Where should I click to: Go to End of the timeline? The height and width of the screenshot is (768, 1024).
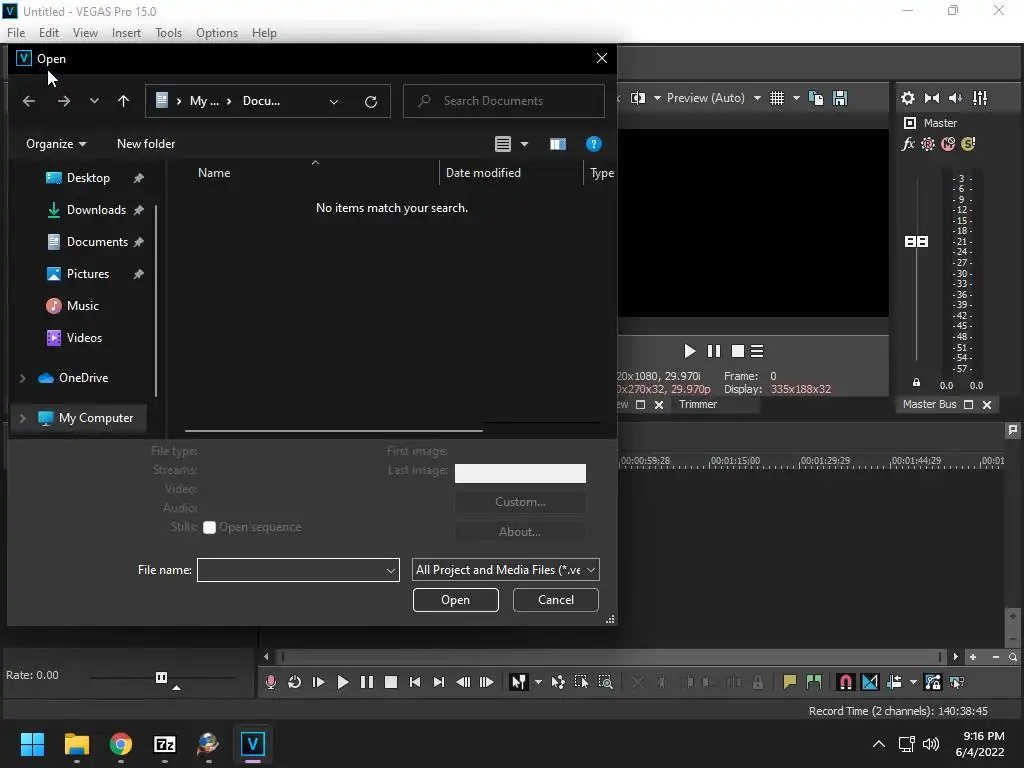point(439,682)
